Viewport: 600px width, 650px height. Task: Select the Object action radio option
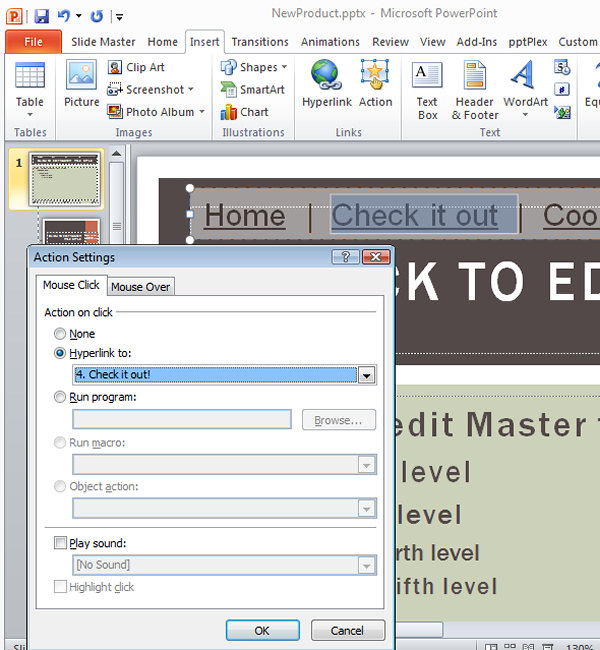pos(60,486)
